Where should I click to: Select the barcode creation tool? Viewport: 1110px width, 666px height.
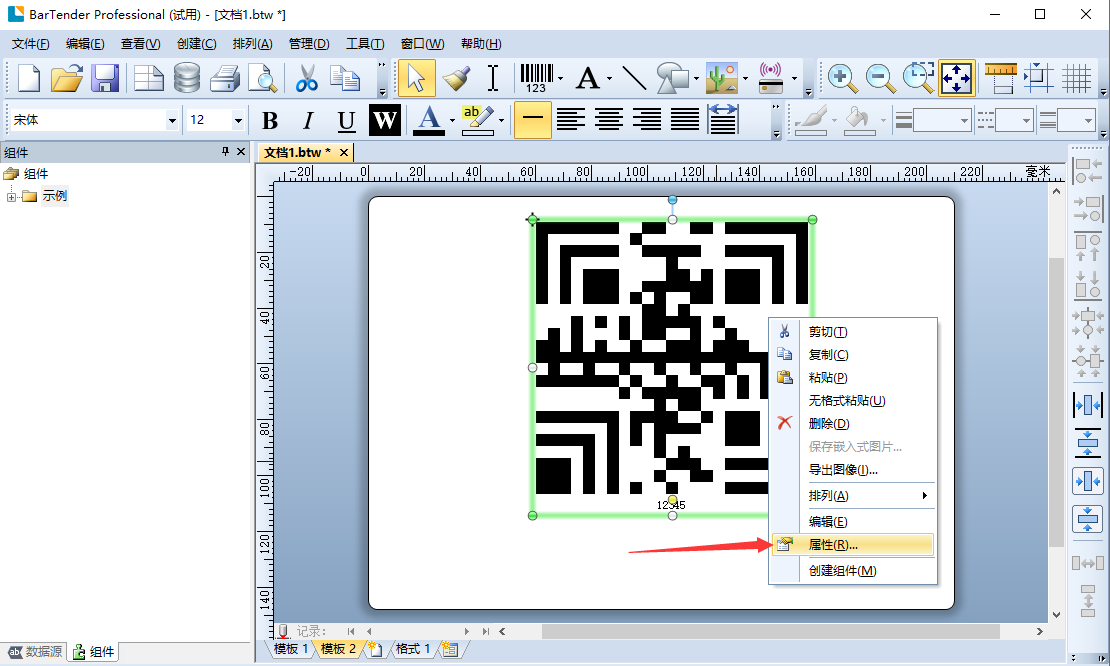click(x=538, y=77)
